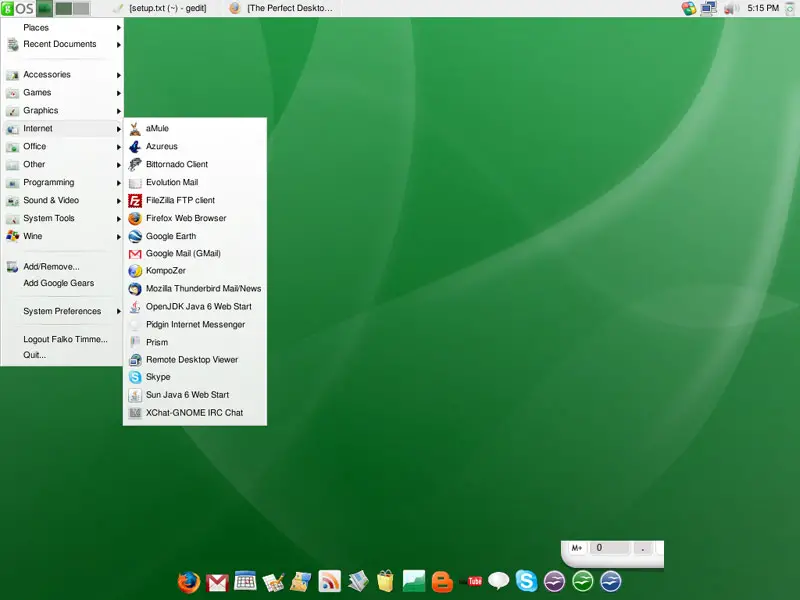Expand the Sound & Video submenu
This screenshot has height=600, width=800.
(x=63, y=200)
